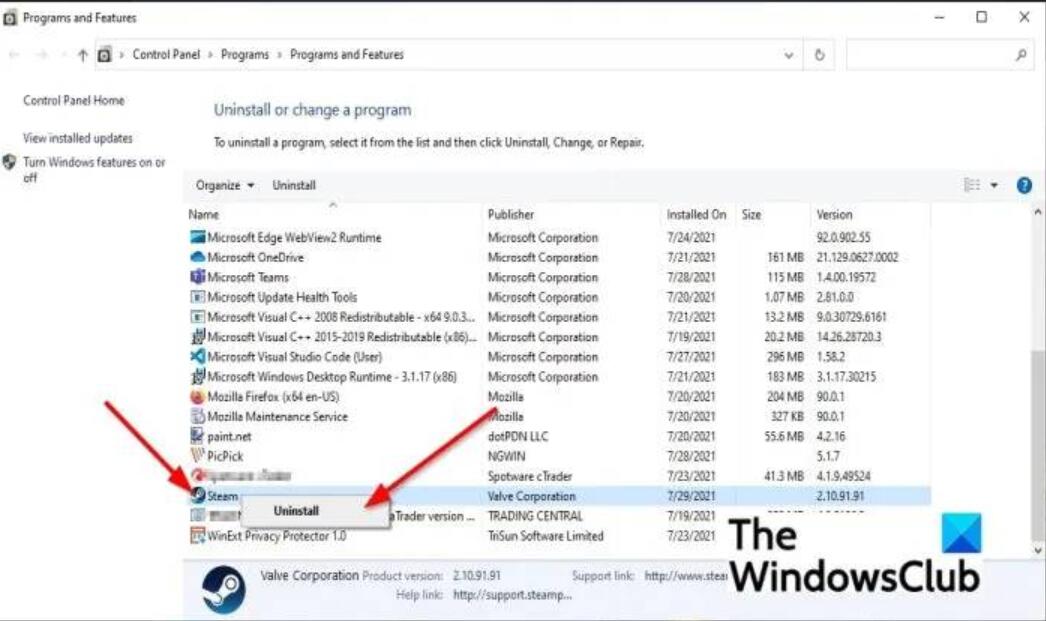Open View installed updates link
The height and width of the screenshot is (621, 1046).
pyautogui.click(x=78, y=138)
